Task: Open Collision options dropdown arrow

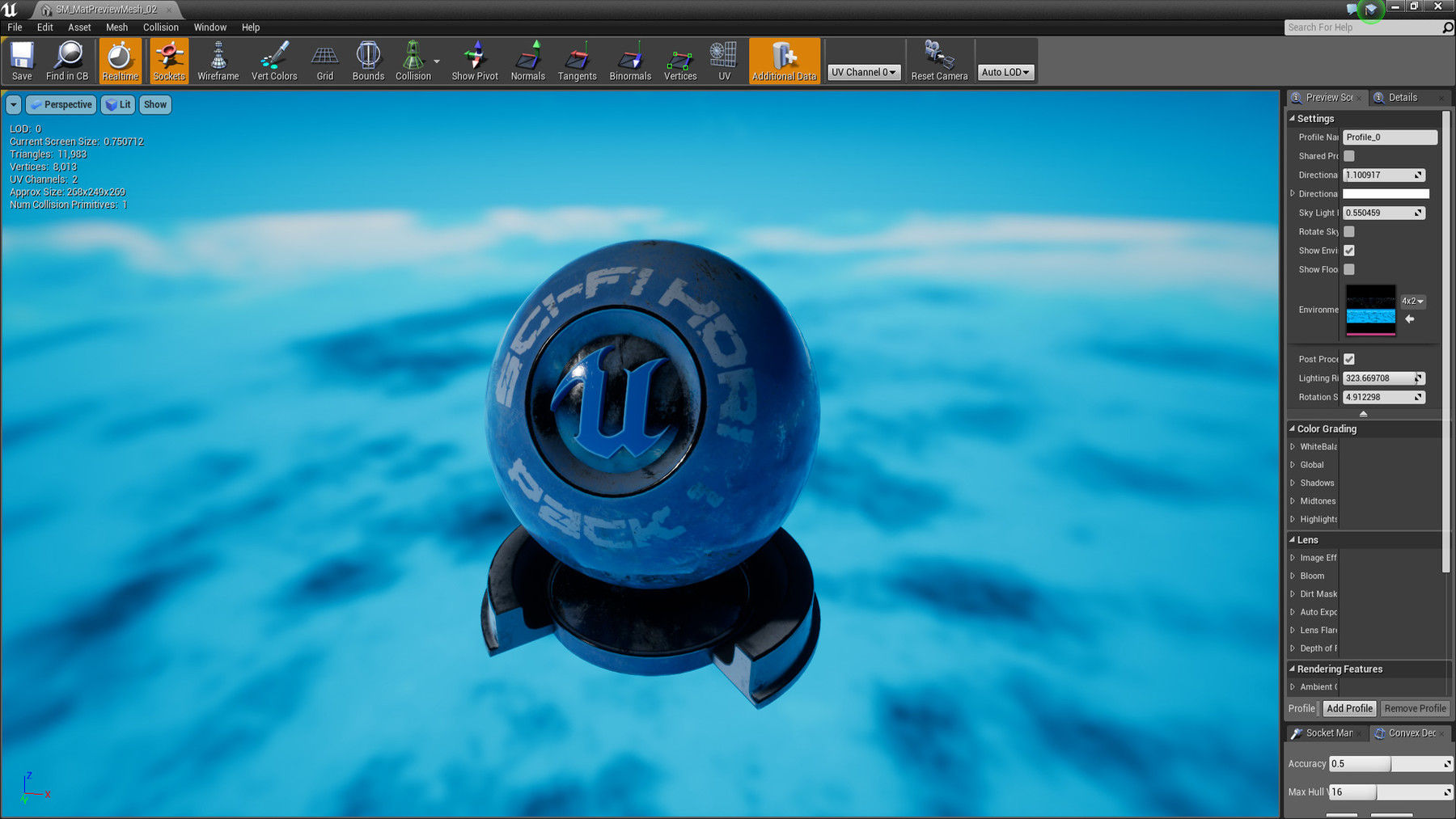Action: pos(437,61)
